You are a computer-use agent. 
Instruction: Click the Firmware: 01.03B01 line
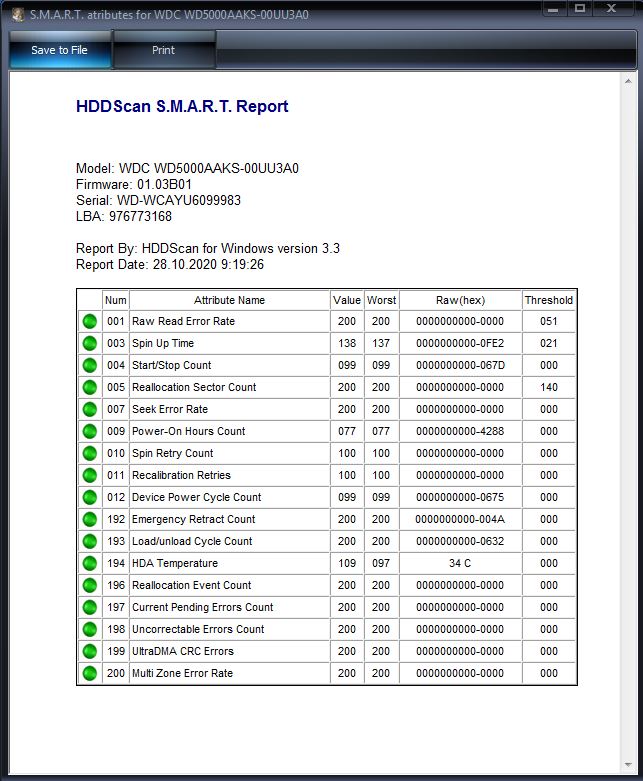coord(133,184)
